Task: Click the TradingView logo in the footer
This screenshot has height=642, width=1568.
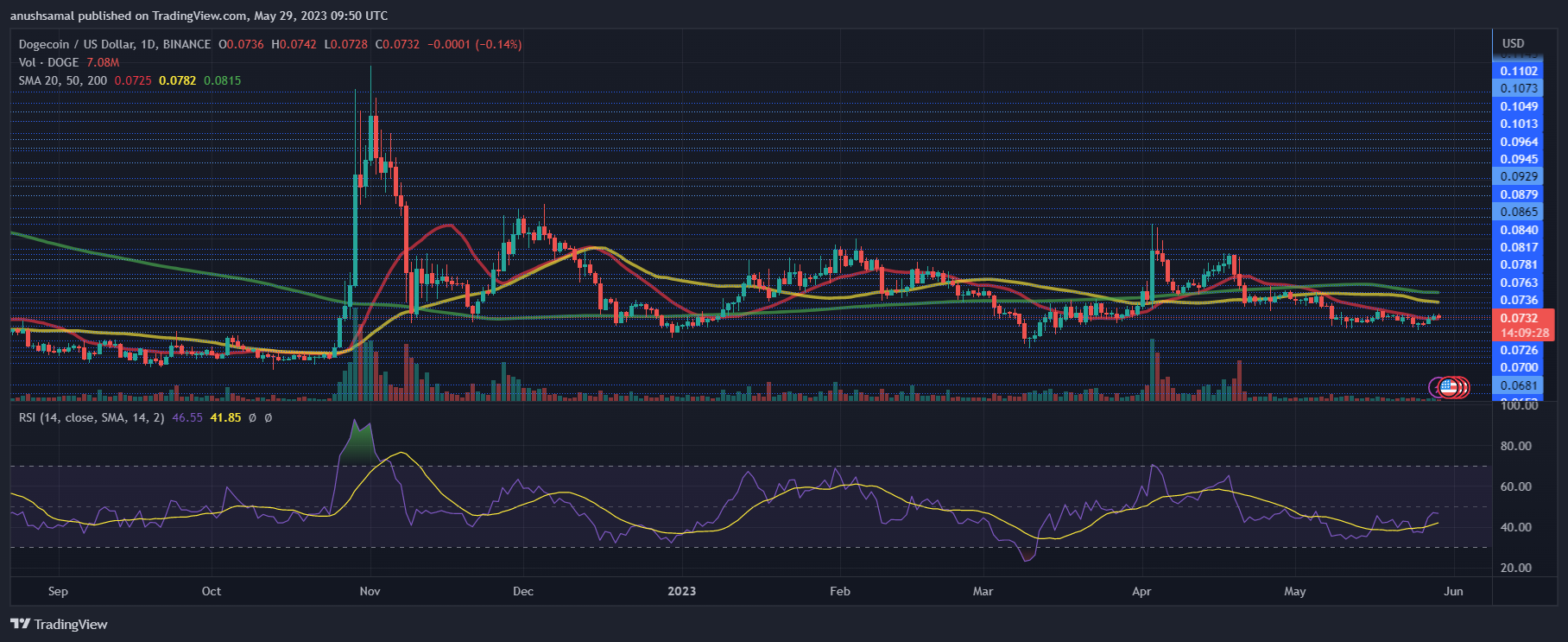Action: [59, 624]
